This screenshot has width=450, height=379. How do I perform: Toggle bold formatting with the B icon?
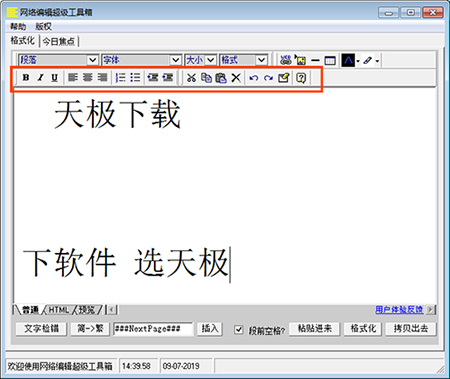tap(26, 78)
